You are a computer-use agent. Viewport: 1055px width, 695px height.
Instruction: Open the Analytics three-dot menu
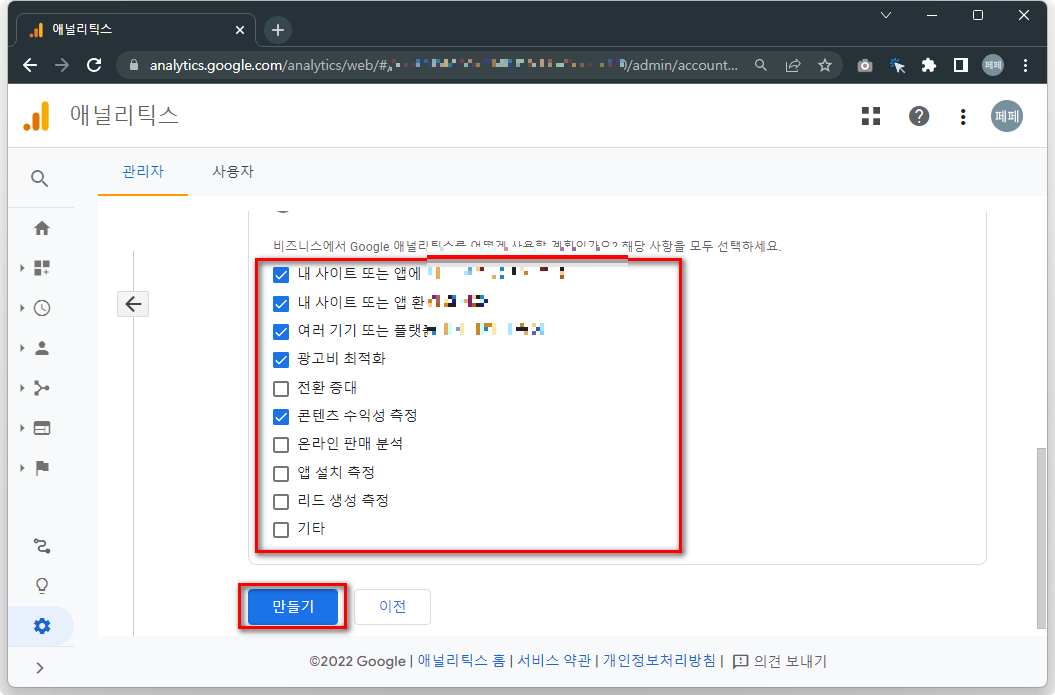[x=962, y=115]
